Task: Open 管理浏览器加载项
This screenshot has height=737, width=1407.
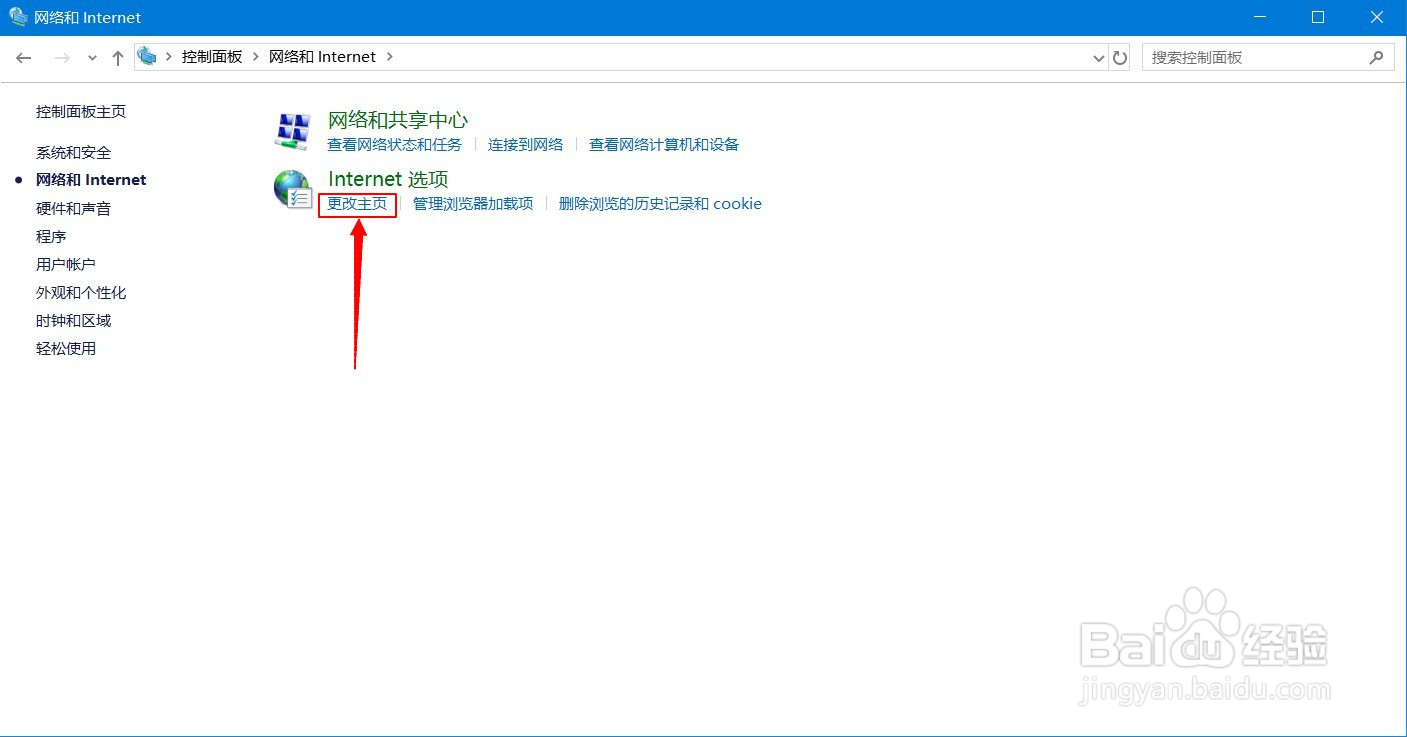Action: (x=473, y=203)
